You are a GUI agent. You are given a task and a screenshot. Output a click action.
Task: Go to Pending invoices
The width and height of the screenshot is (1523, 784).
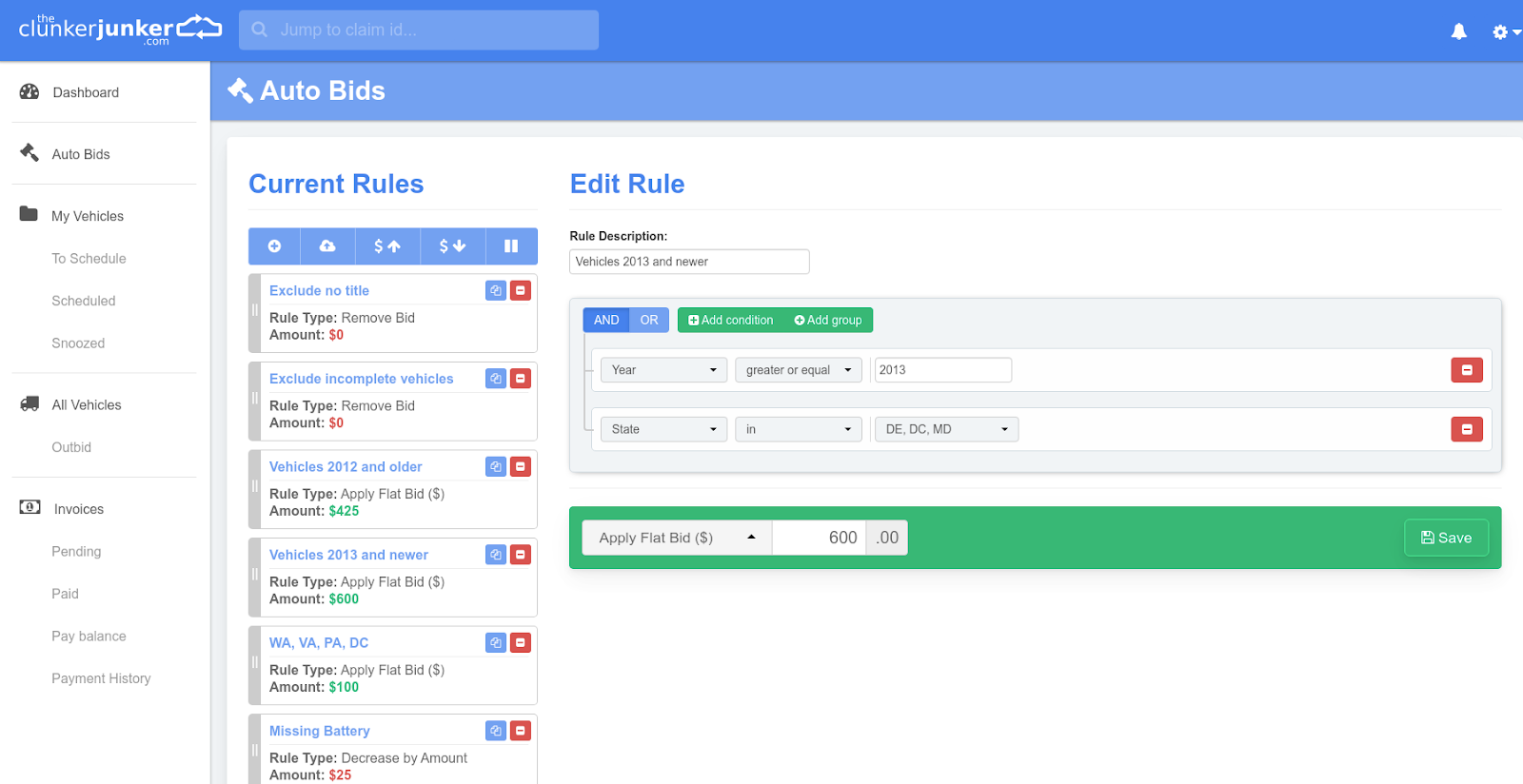tap(76, 551)
